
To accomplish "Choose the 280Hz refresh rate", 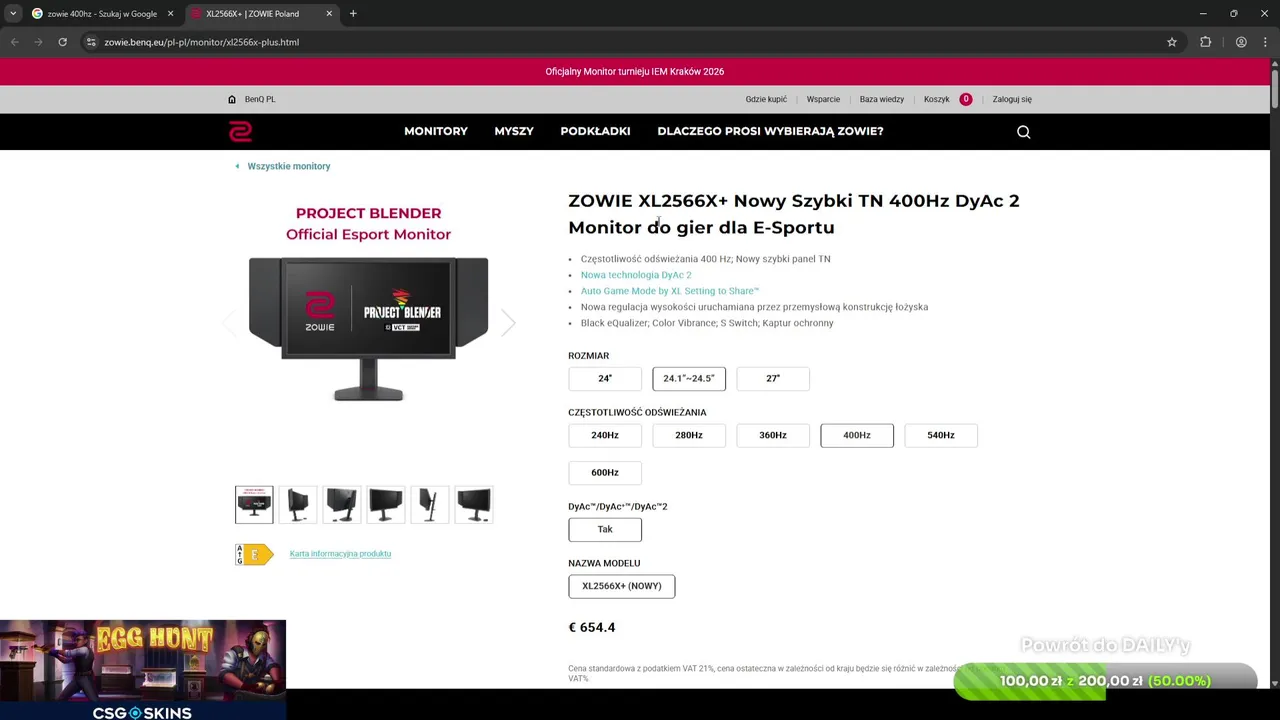I will click(689, 435).
